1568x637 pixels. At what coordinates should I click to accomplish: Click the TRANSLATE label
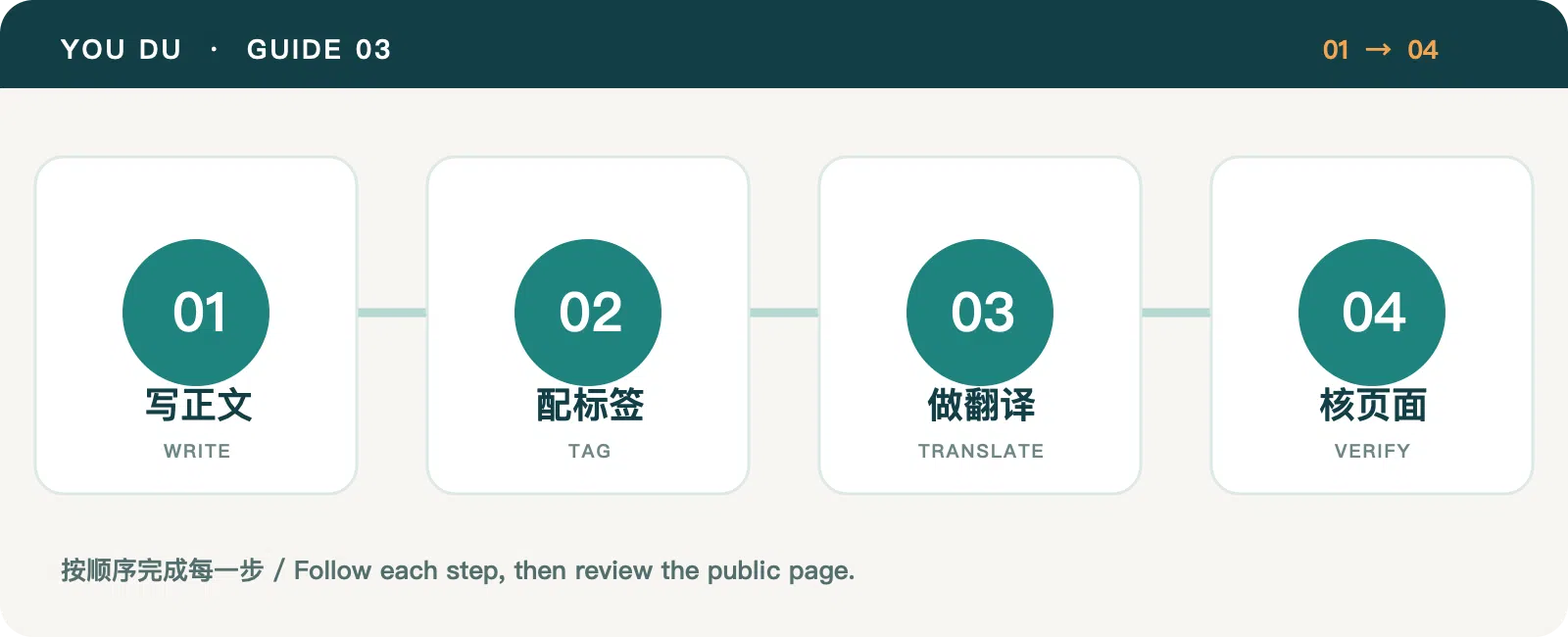981,451
